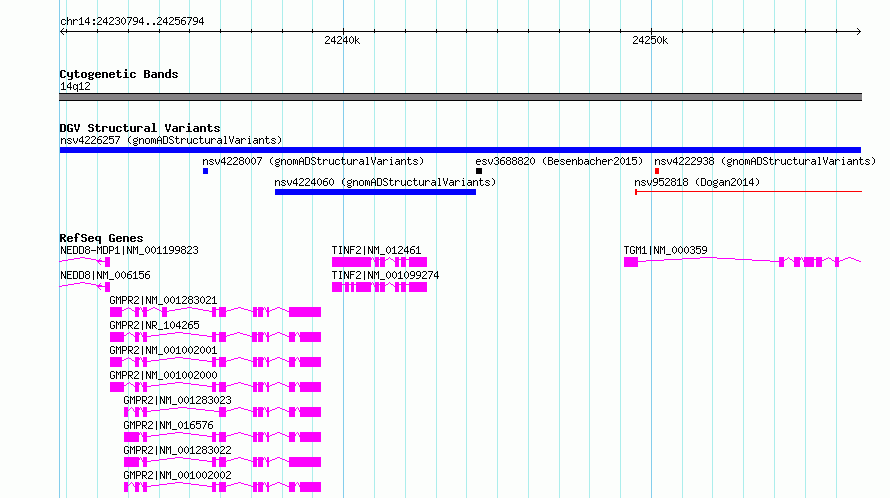Select the GMPR2 NM_001002001 transcript glyph
The image size is (890, 498).
[x=215, y=362]
